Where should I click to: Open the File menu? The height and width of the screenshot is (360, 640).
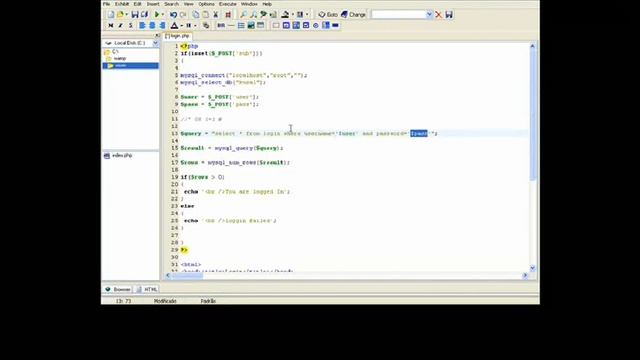(107, 4)
